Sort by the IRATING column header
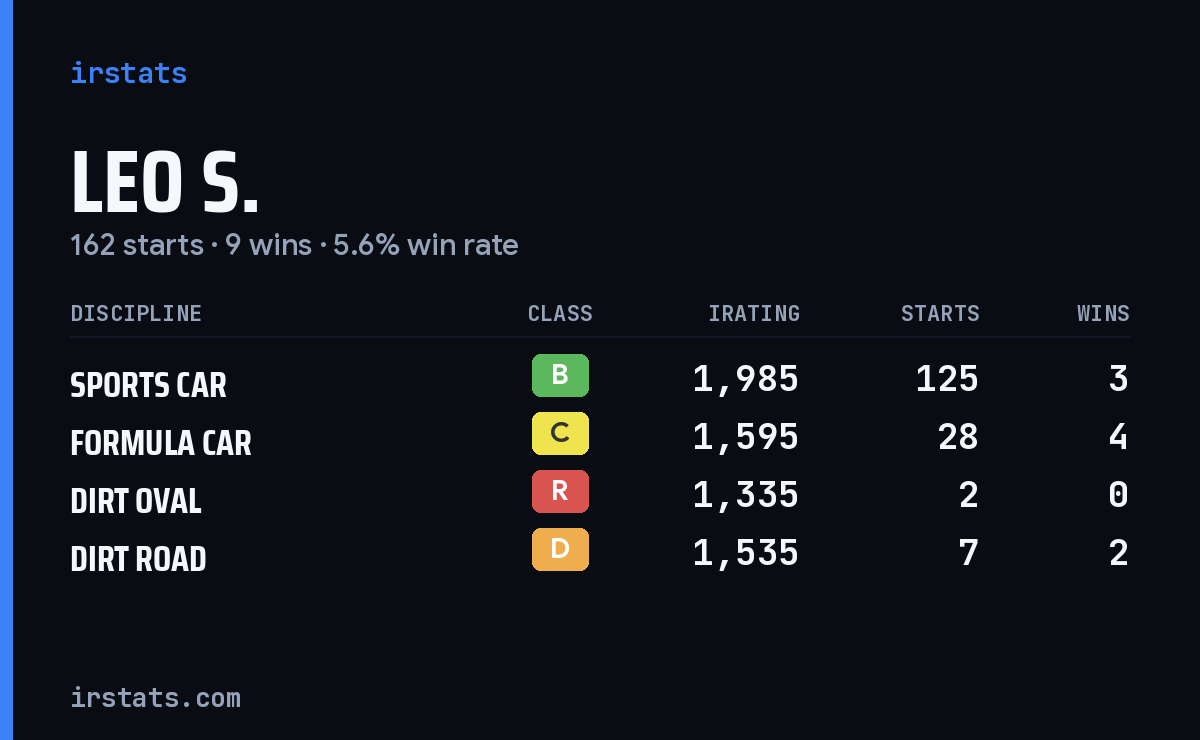1200x740 pixels. click(x=754, y=314)
